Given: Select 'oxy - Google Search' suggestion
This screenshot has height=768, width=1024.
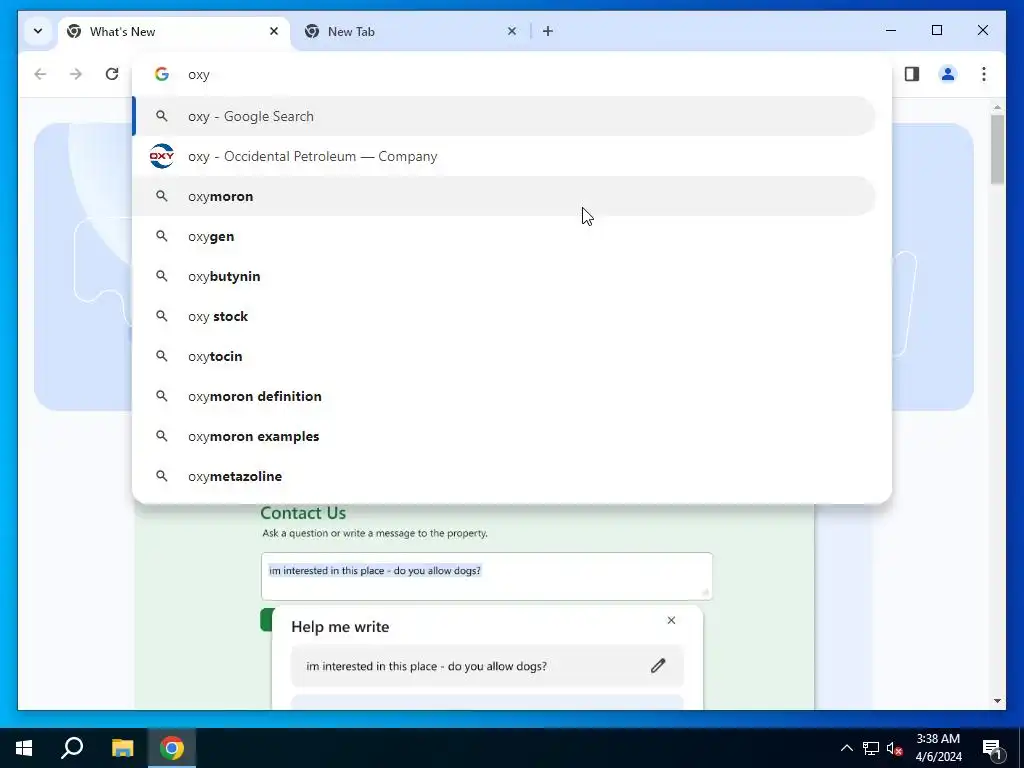Looking at the screenshot, I should (504, 116).
